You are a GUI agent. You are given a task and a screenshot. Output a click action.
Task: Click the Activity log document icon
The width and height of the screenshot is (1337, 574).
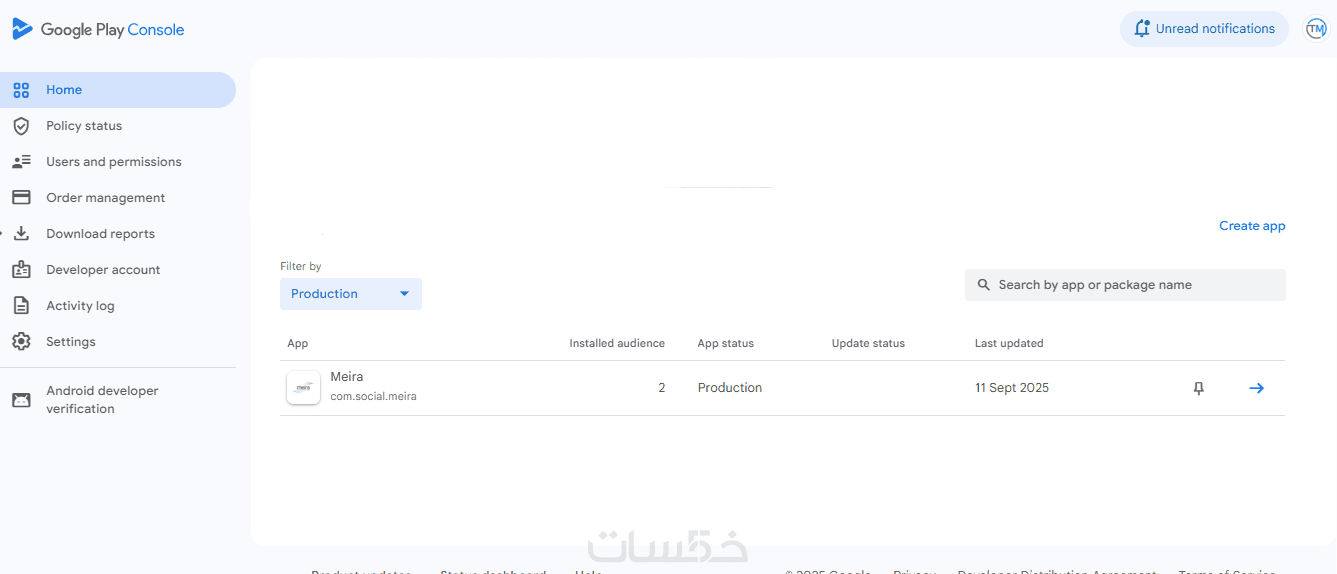(x=21, y=306)
